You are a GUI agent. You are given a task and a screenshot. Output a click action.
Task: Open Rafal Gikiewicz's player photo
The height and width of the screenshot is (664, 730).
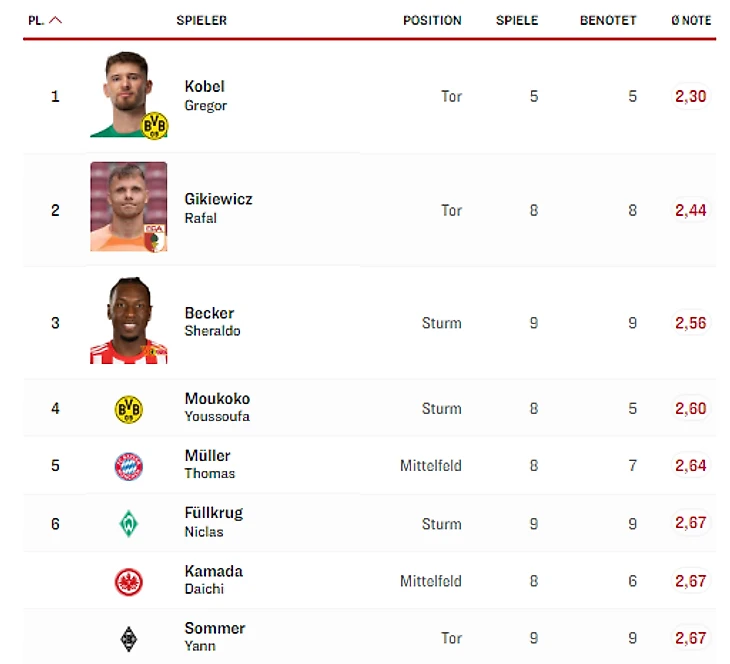[x=128, y=207]
